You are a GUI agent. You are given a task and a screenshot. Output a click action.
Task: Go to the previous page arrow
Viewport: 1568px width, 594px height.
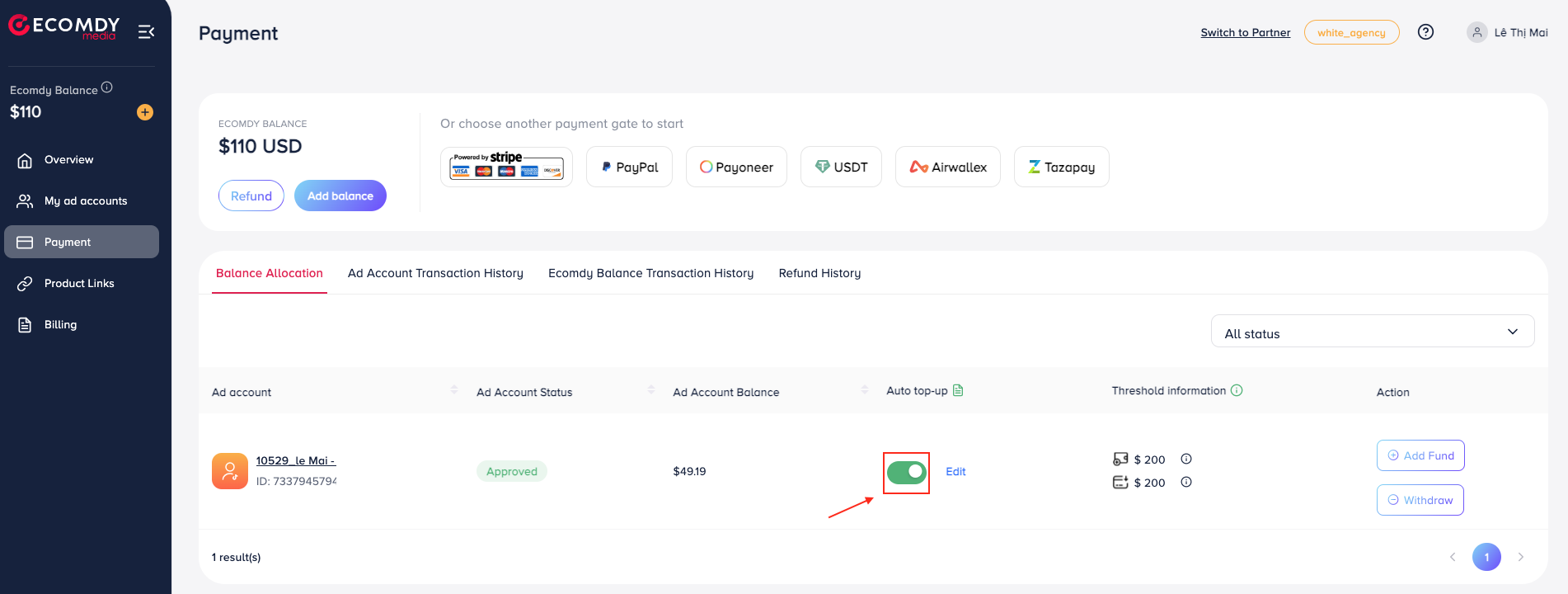pyautogui.click(x=1453, y=557)
